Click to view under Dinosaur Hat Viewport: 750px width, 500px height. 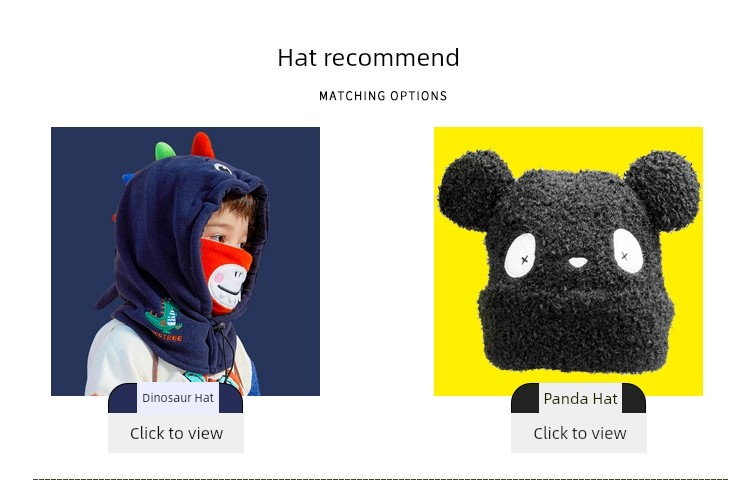(x=176, y=433)
